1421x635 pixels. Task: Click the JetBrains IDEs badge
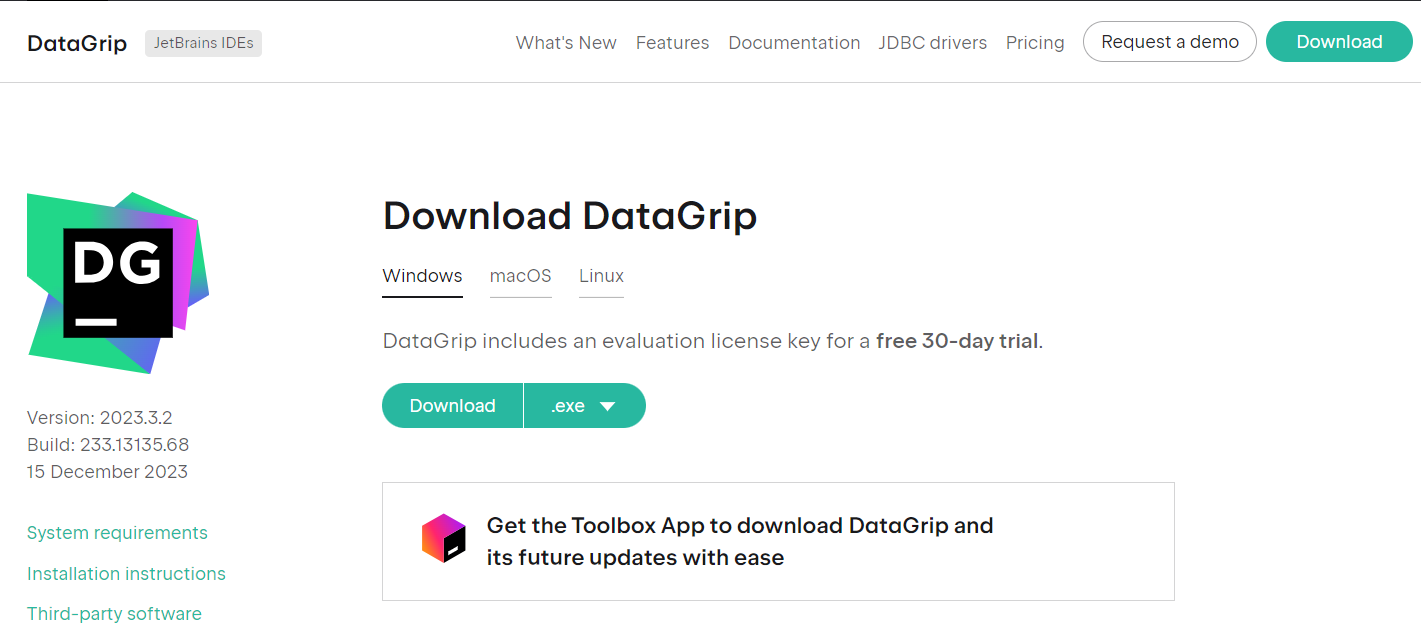click(x=203, y=43)
